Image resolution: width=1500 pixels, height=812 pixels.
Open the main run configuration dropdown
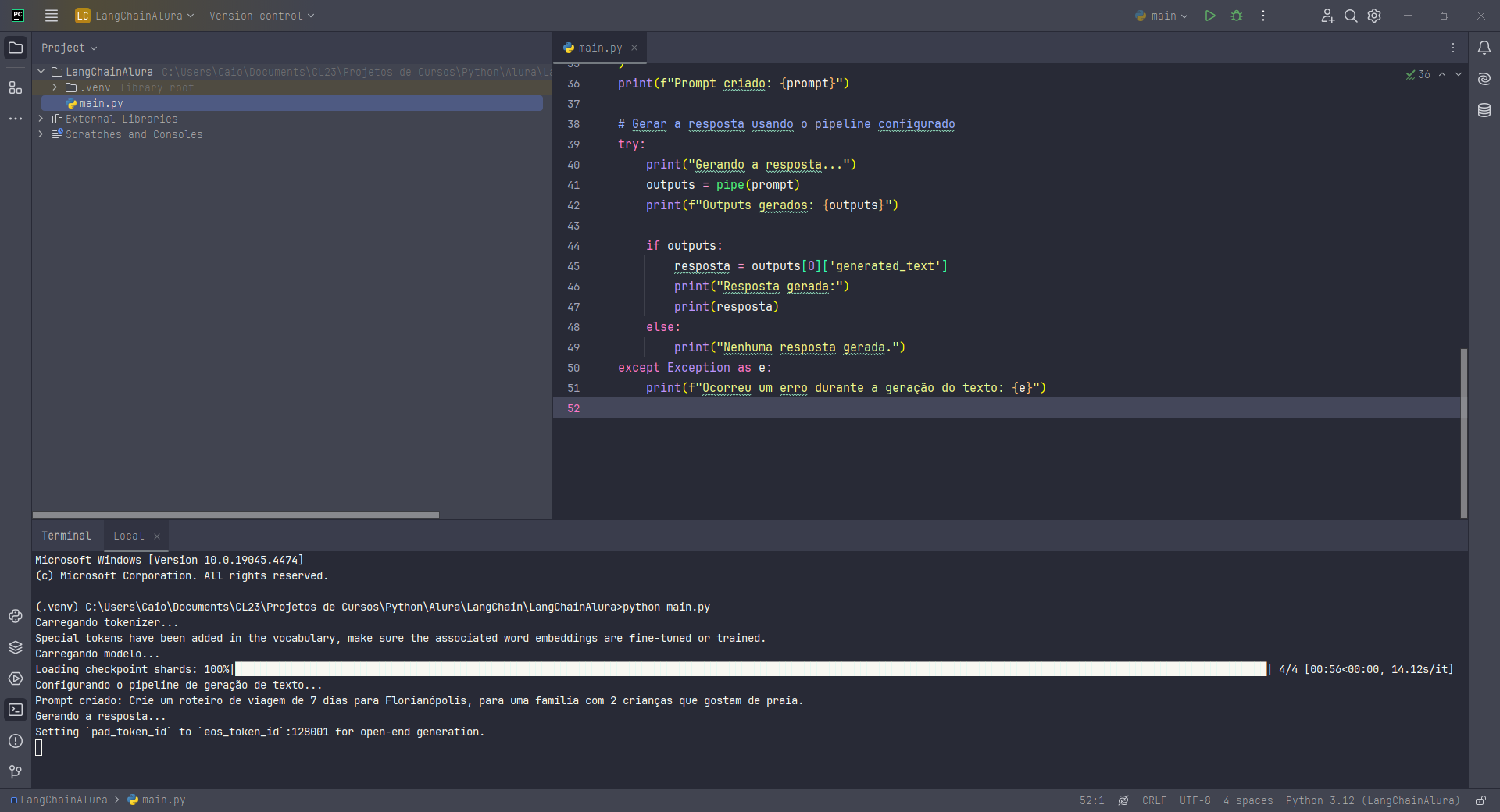1162,16
